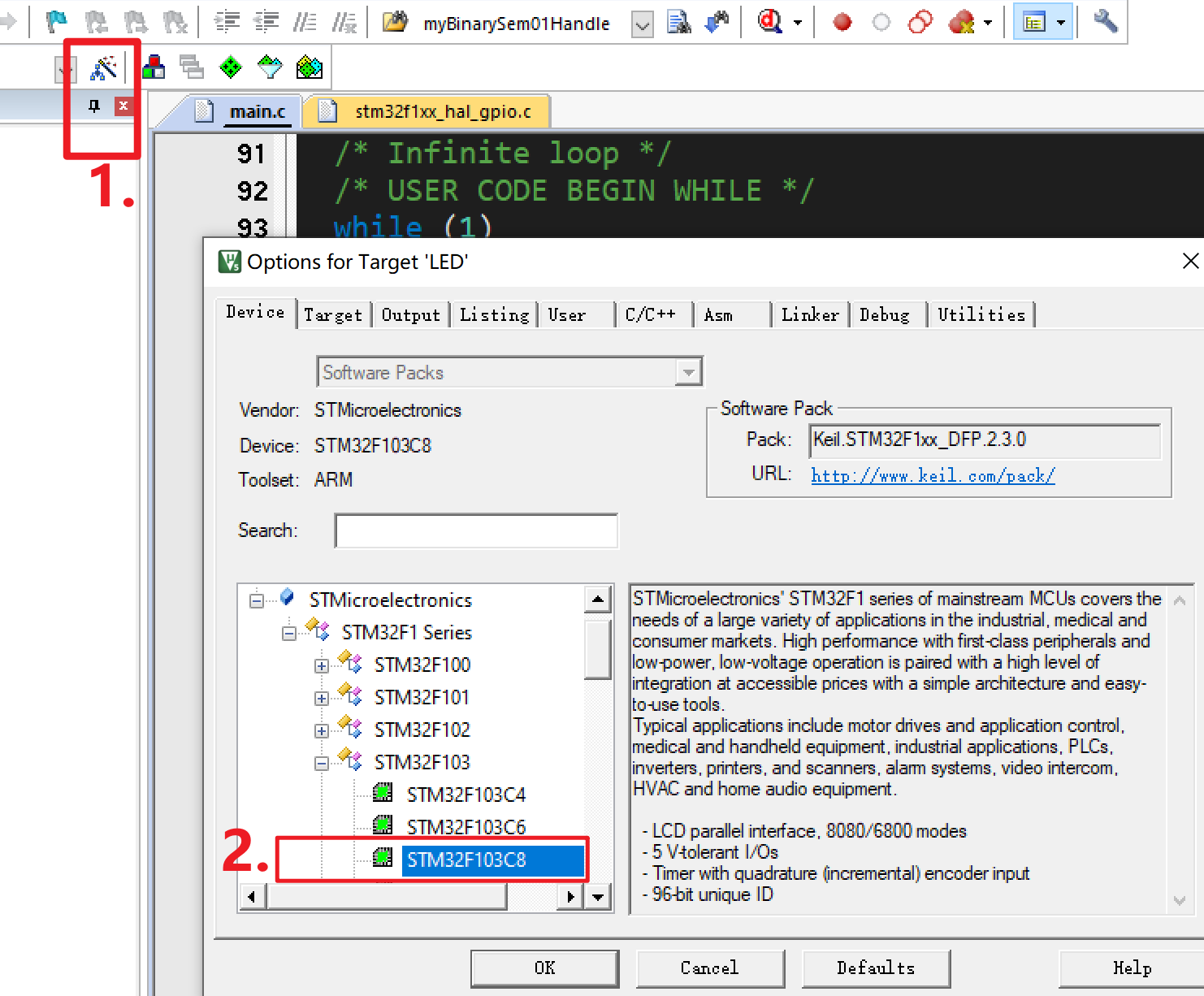1204x996 pixels.
Task: Switch to stm32f1xx_hal_gpio.c tab
Action: 430,111
